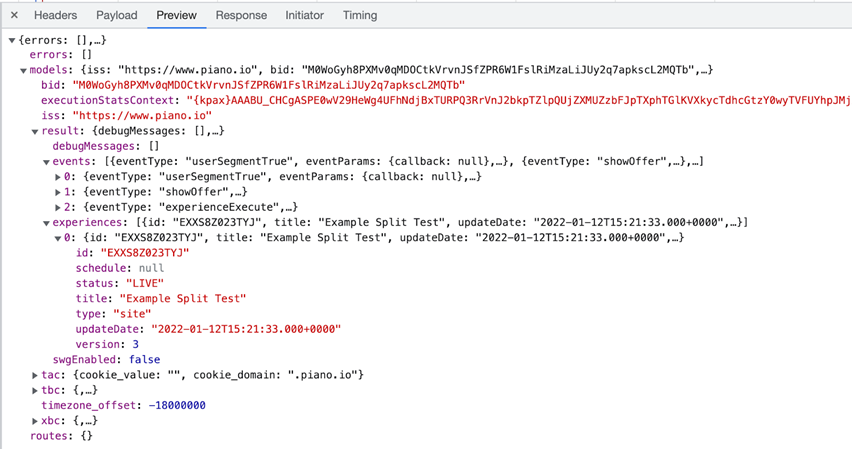Screen dimensions: 852x449
Task: Switch to the Headers tab
Action: [x=55, y=15]
